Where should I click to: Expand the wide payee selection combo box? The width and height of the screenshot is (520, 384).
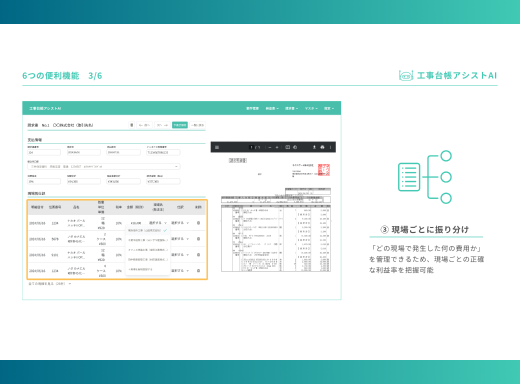coord(104,166)
